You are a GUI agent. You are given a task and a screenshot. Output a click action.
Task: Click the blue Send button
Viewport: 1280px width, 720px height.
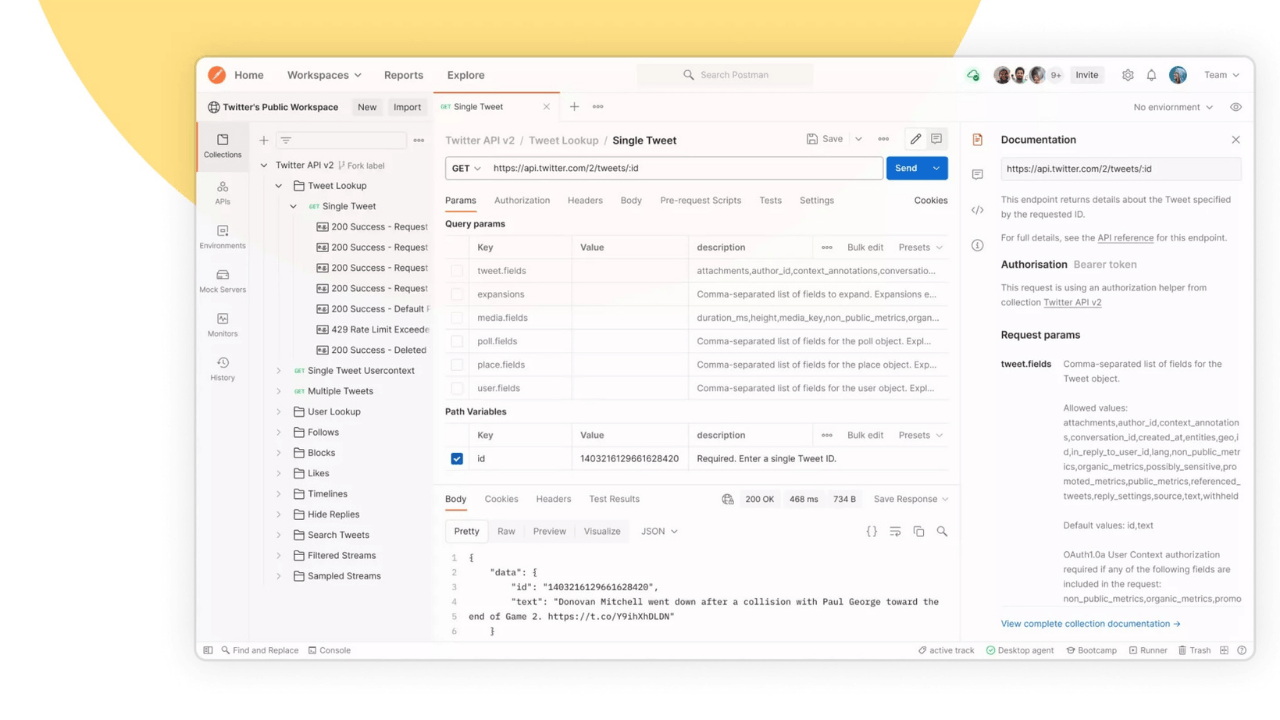click(906, 168)
